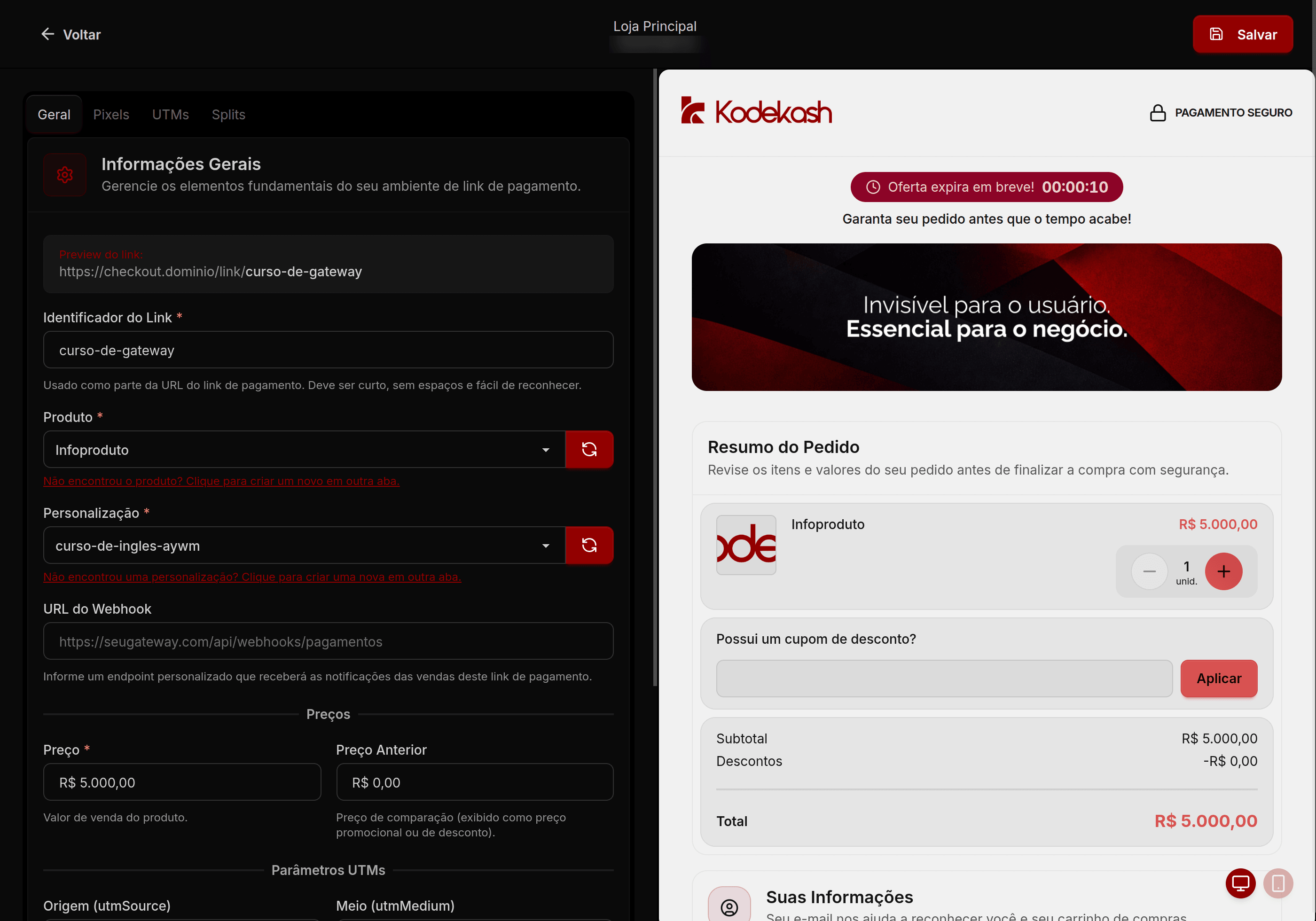Screen dimensions: 1316x921
Task: Edit the Preço Anterior field
Action: pyautogui.click(x=475, y=782)
